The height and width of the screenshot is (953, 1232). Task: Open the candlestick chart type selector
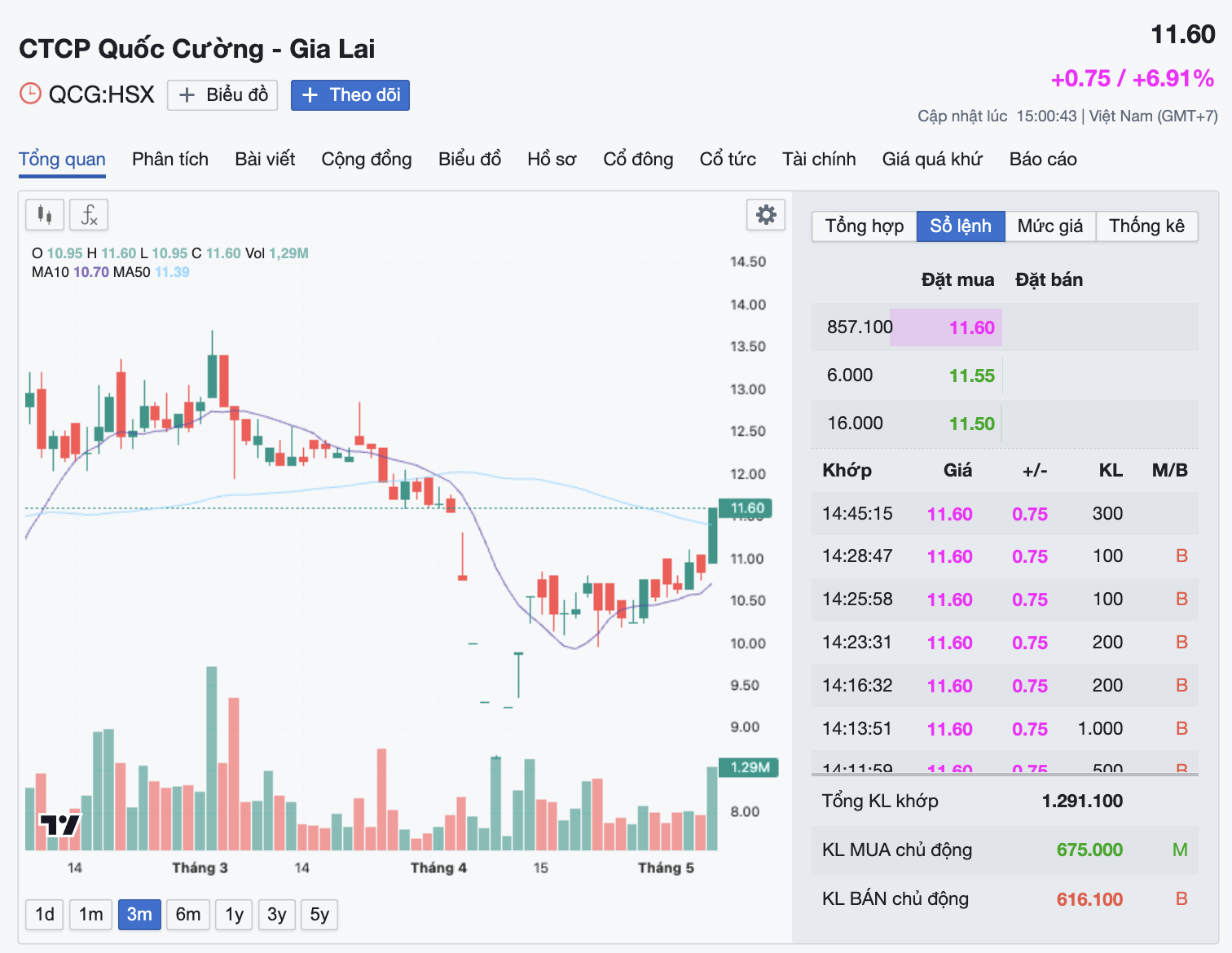[x=45, y=215]
